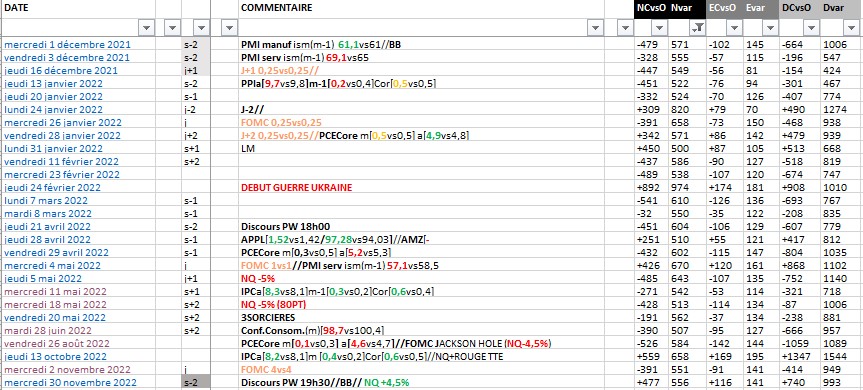Click the LM comment cell
Screen dimensions: 863x390
pyautogui.click(x=421, y=149)
